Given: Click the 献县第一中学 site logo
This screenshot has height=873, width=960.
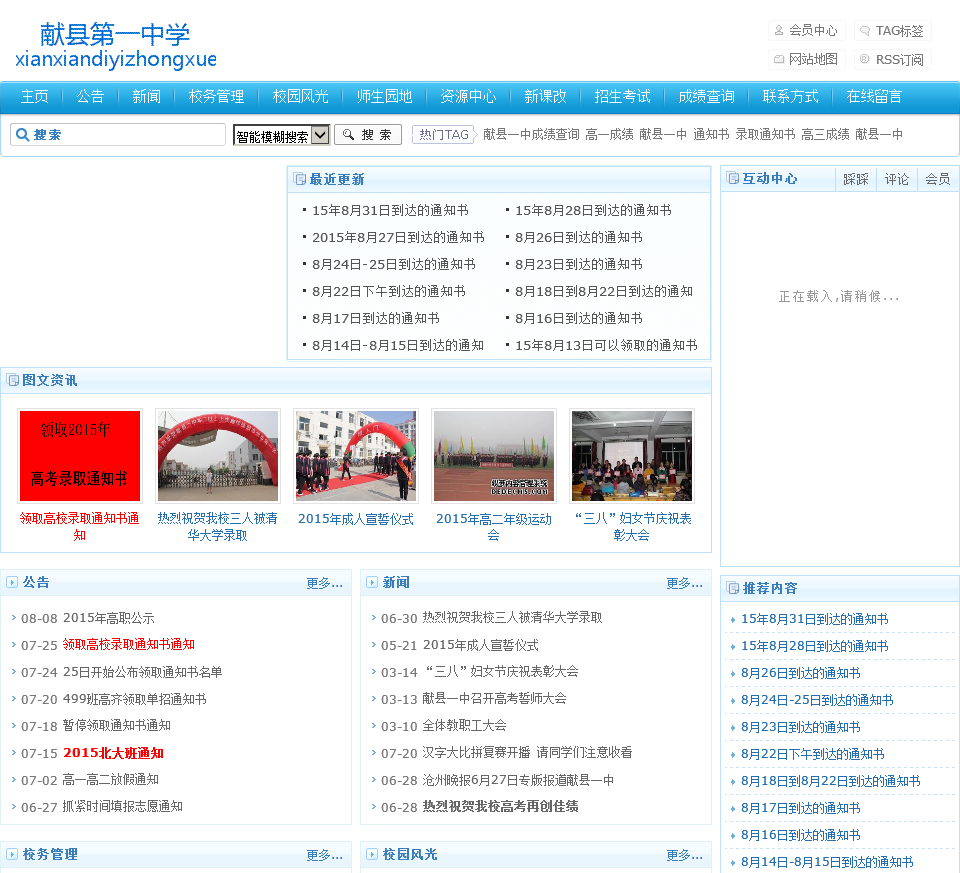Looking at the screenshot, I should pos(116,45).
